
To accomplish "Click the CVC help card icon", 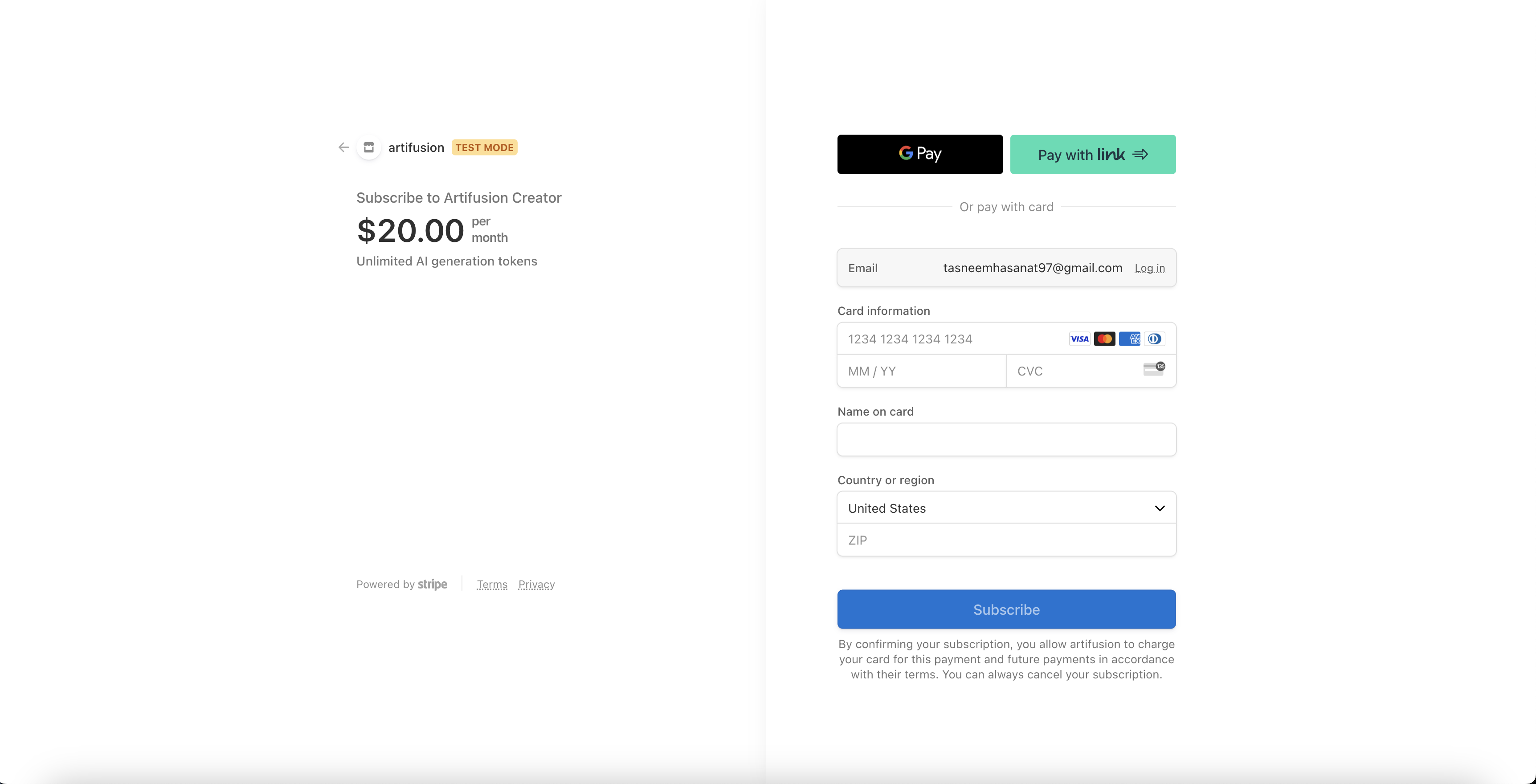I will (1154, 369).
